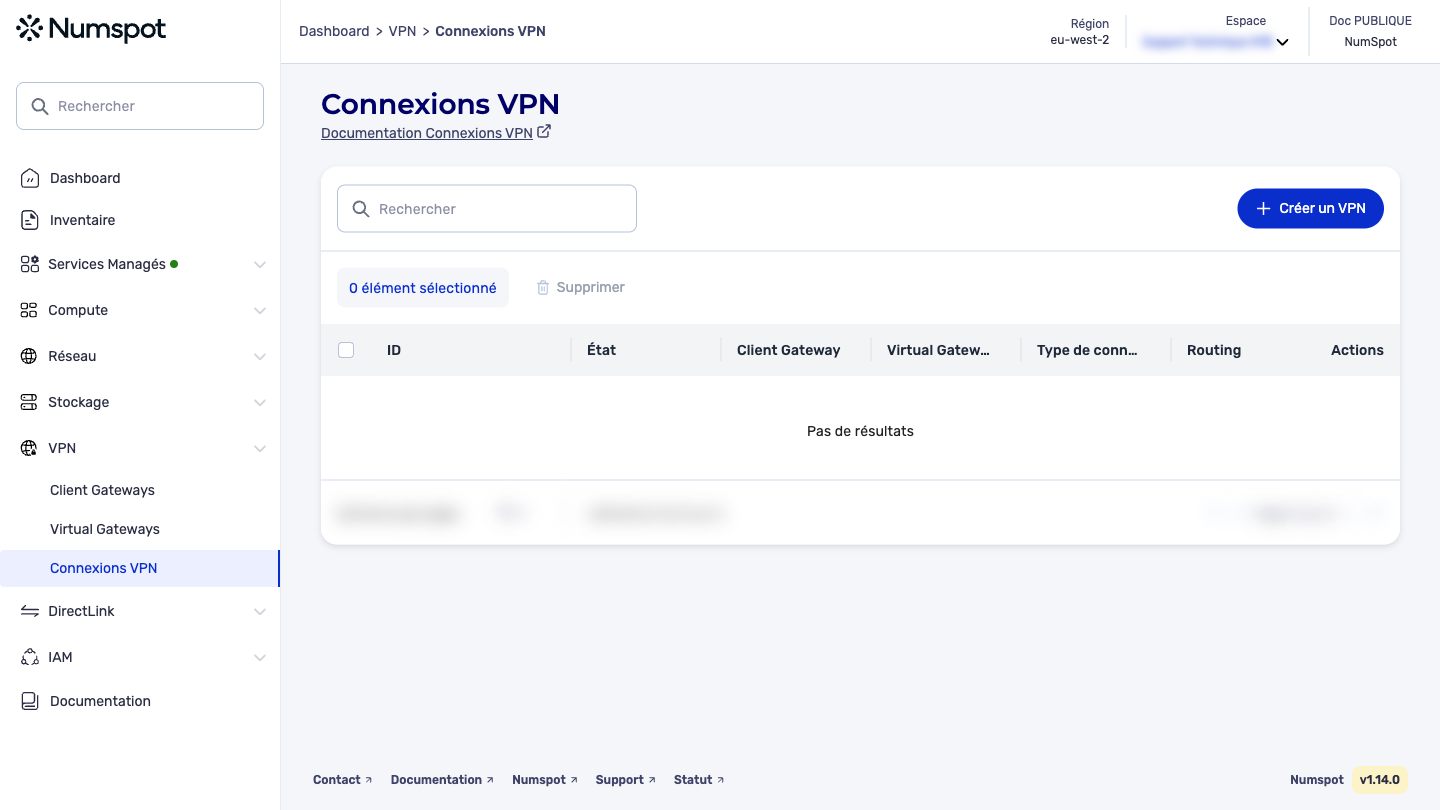Open the Documentation Connexions VPN link
This screenshot has width=1440, height=810.
(x=427, y=133)
